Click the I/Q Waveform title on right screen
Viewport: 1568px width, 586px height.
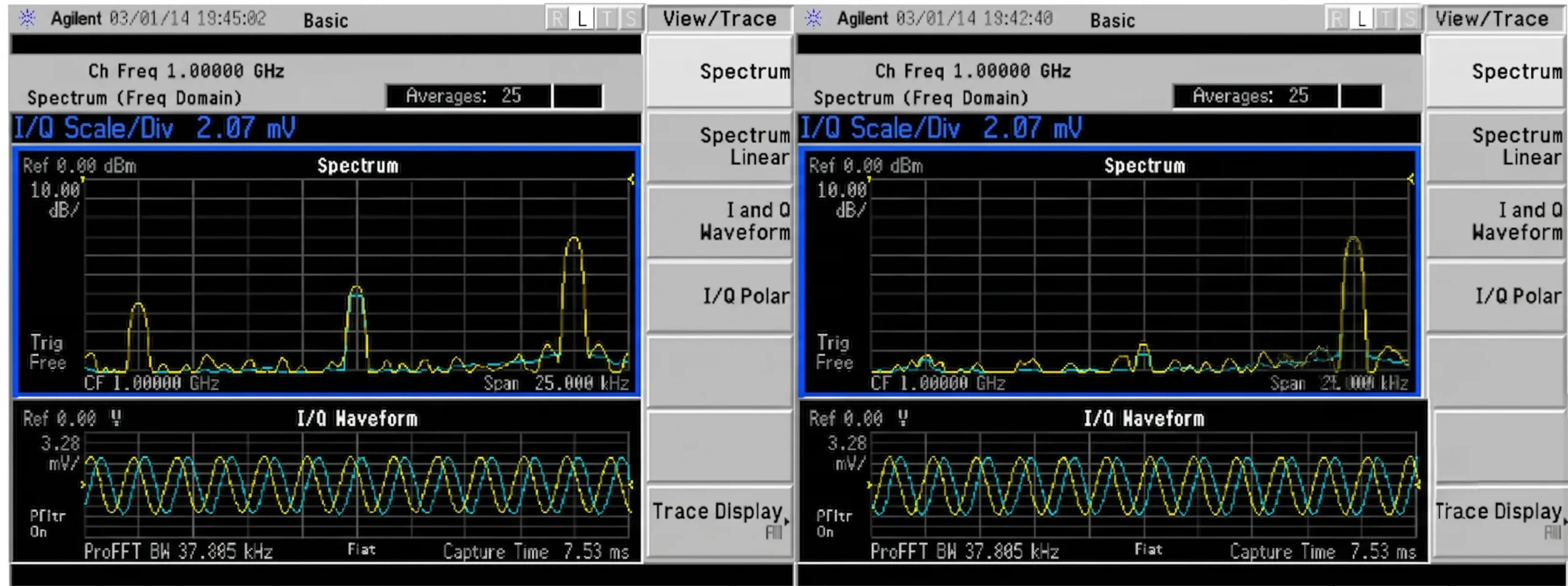pos(1144,419)
